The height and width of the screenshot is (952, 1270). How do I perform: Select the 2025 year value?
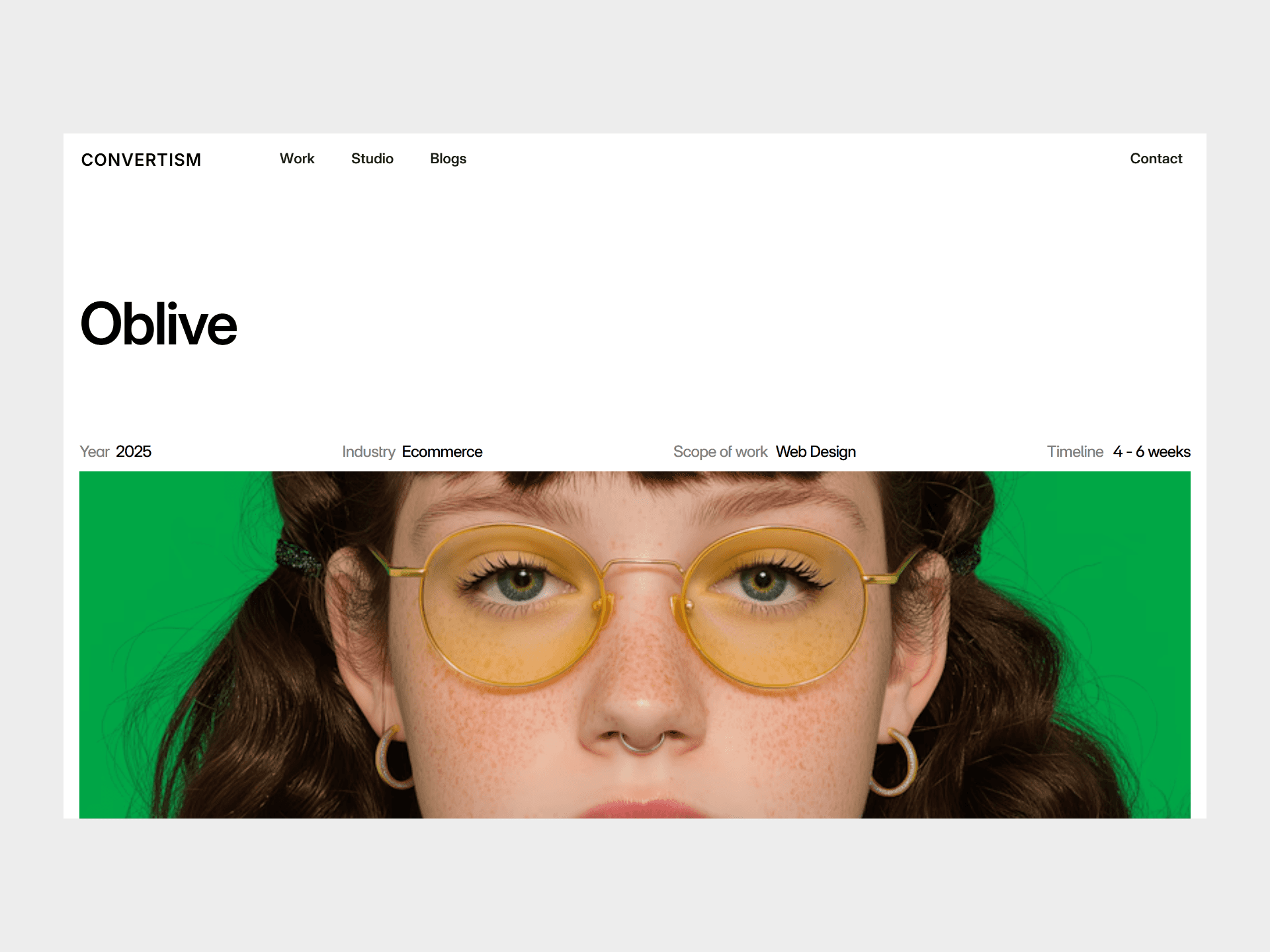point(134,452)
